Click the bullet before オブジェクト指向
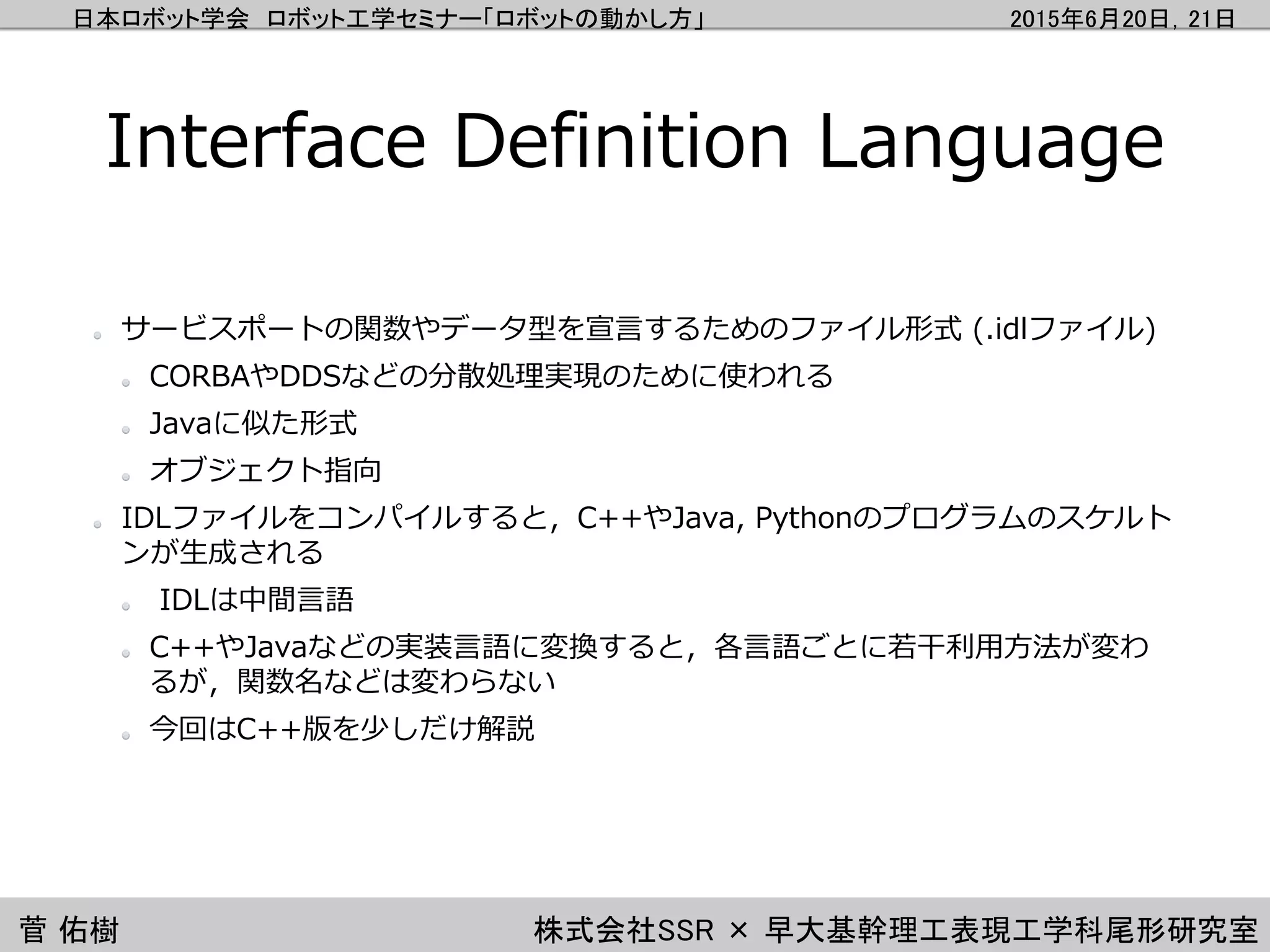 126,477
